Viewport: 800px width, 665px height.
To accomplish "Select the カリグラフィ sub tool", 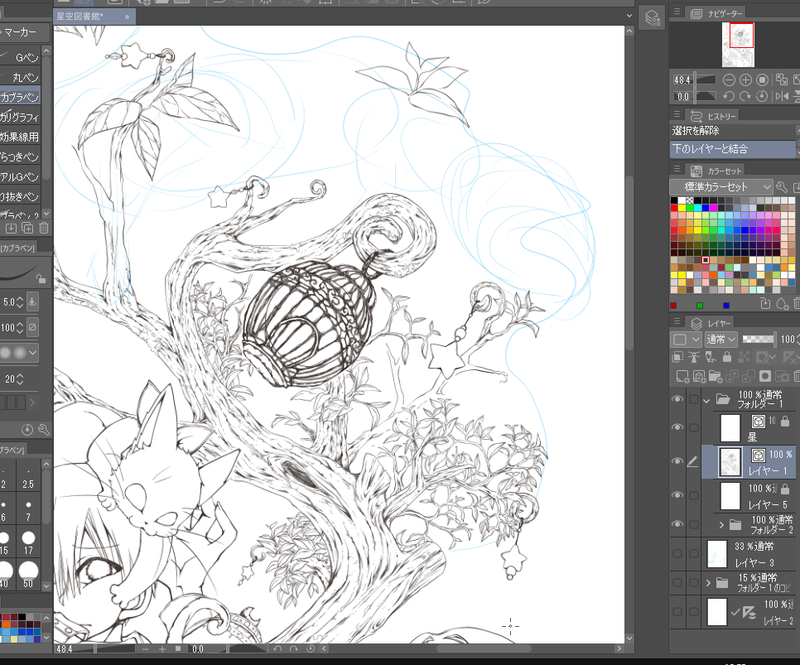I will coord(20,117).
